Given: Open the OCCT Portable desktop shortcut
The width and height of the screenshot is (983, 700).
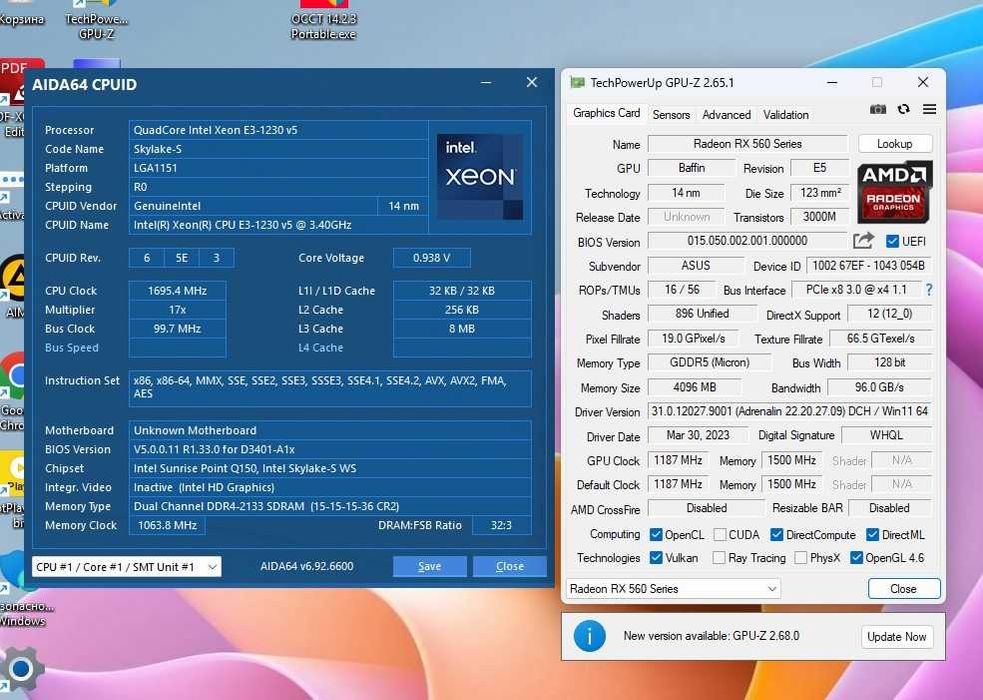Looking at the screenshot, I should [323, 20].
